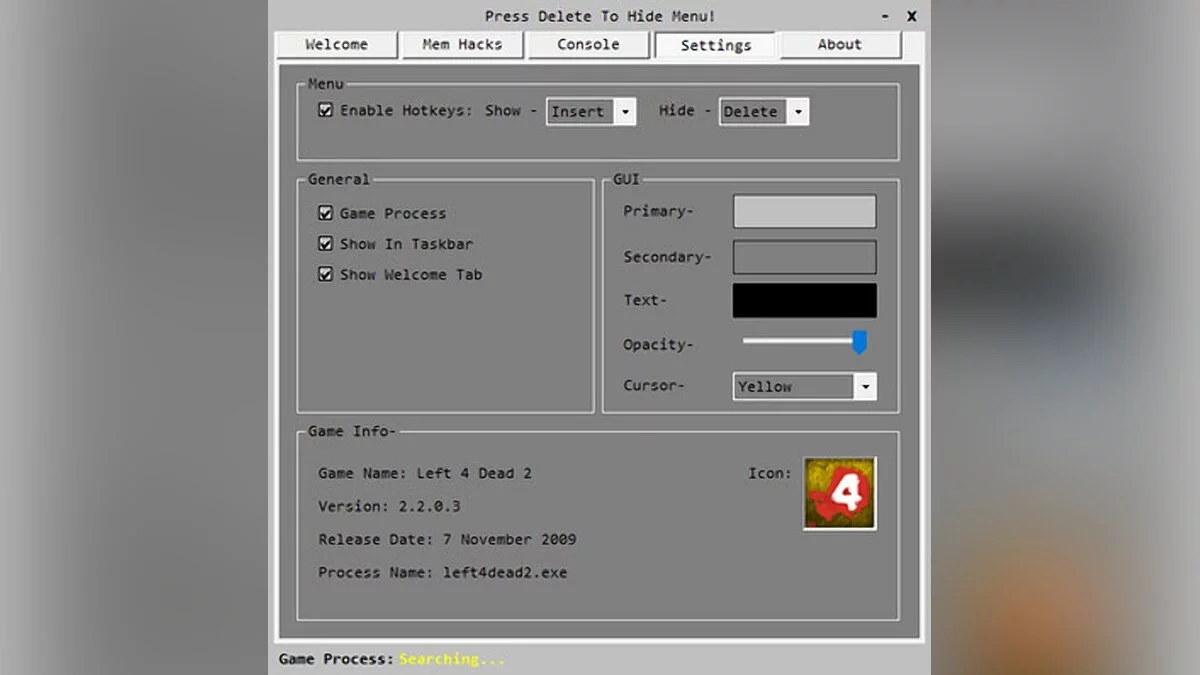
Task: Click the Searching... game process status
Action: pyautogui.click(x=452, y=659)
